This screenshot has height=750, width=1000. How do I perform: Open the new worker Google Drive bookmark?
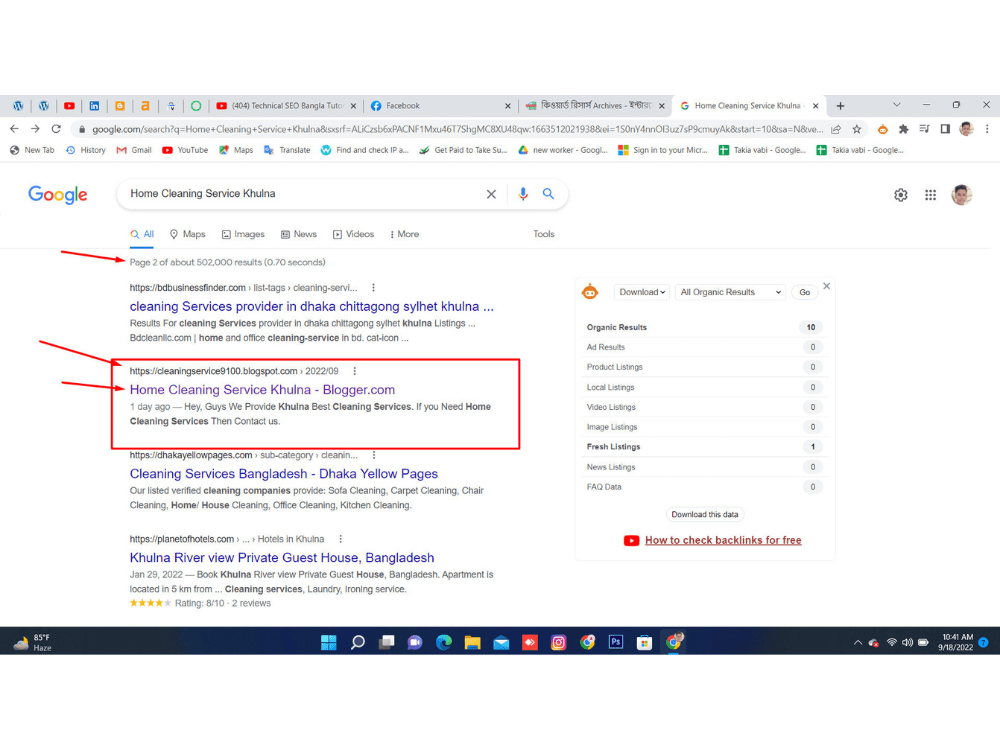[x=562, y=151]
